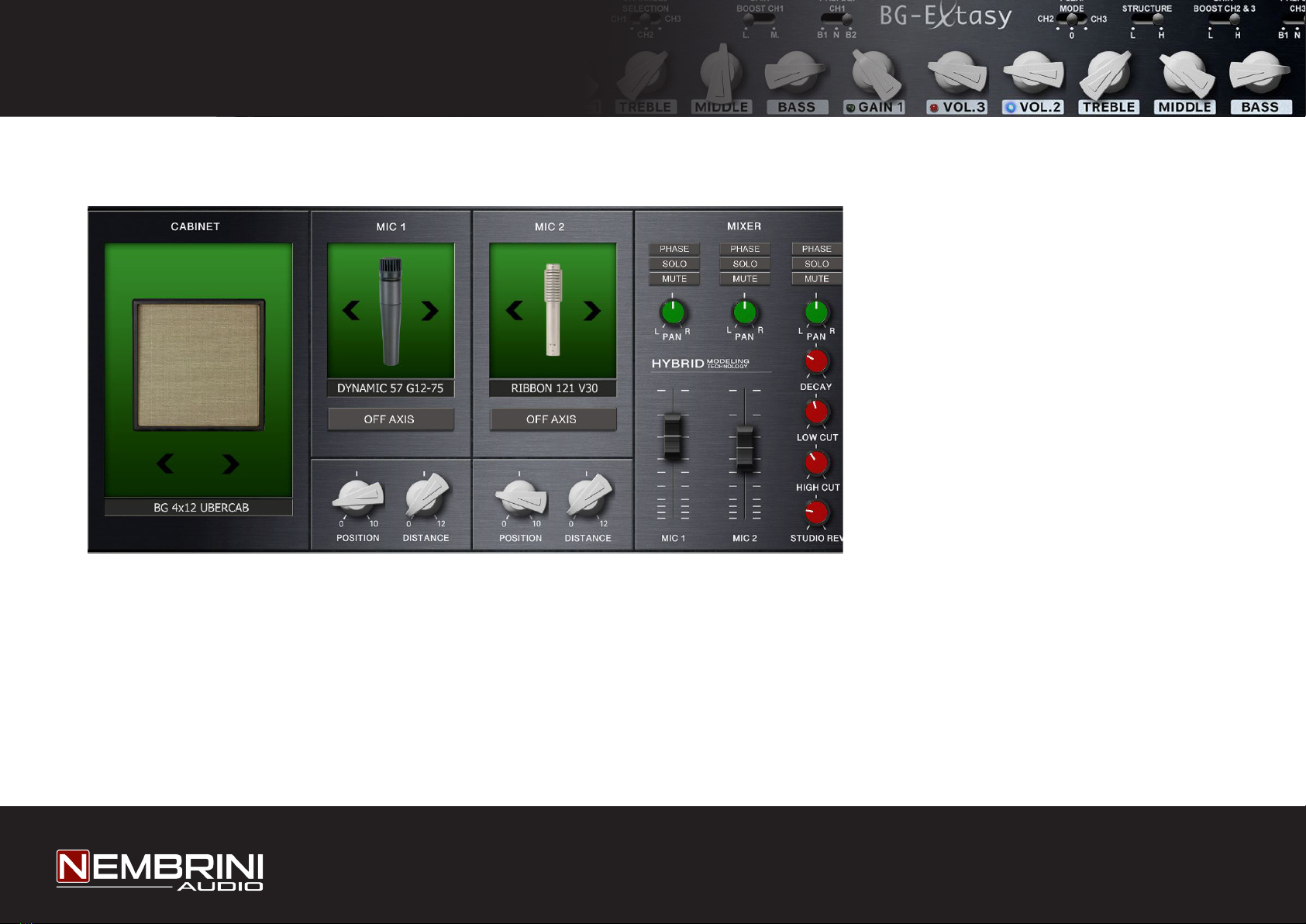The height and width of the screenshot is (924, 1306).
Task: Click the Mic 2 DISTANCE knob
Action: (590, 497)
